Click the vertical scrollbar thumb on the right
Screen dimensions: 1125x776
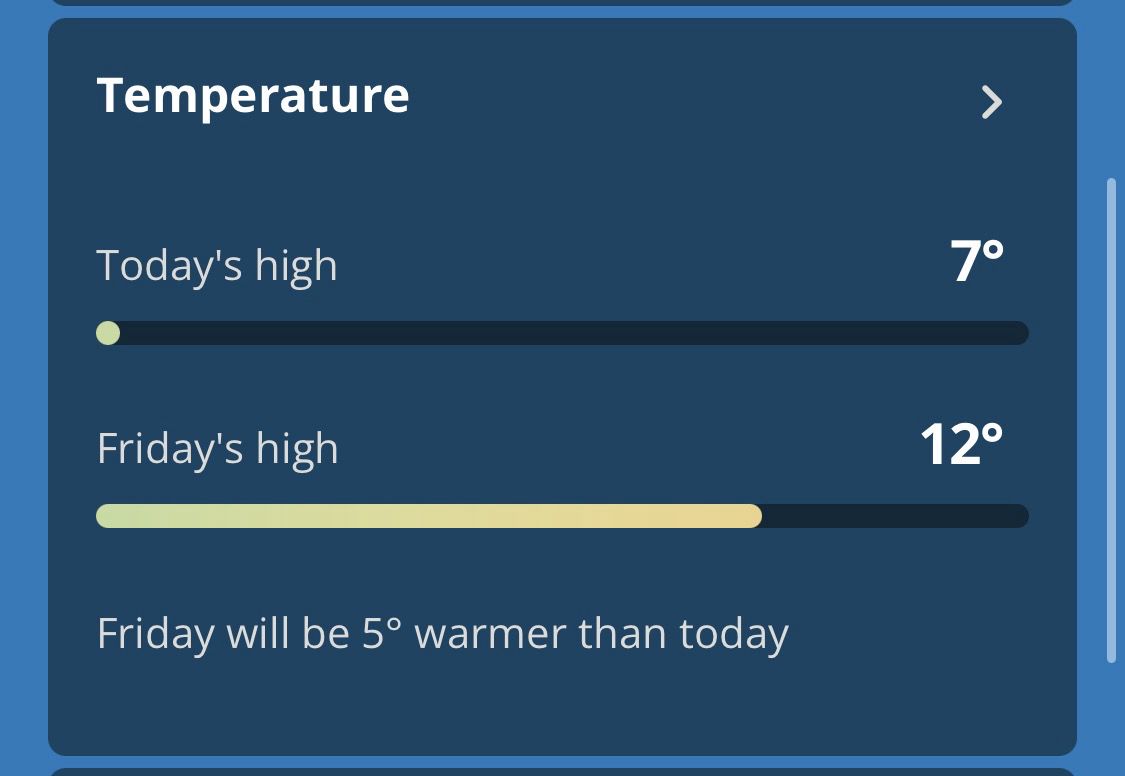pyautogui.click(x=1111, y=420)
